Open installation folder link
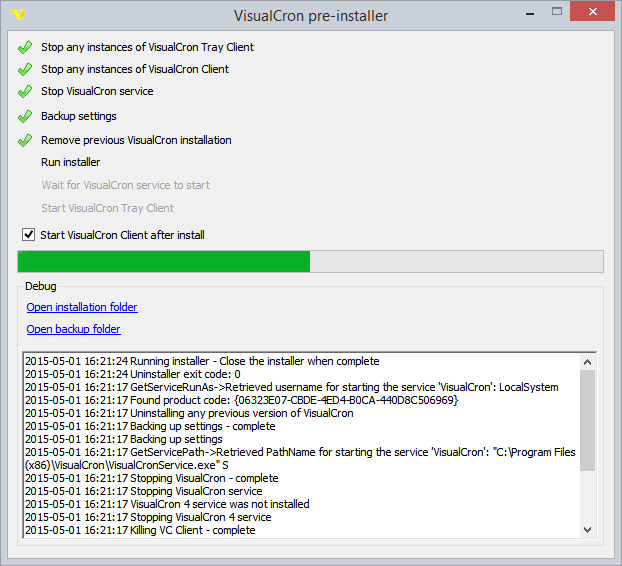This screenshot has height=566, width=622. pos(82,307)
